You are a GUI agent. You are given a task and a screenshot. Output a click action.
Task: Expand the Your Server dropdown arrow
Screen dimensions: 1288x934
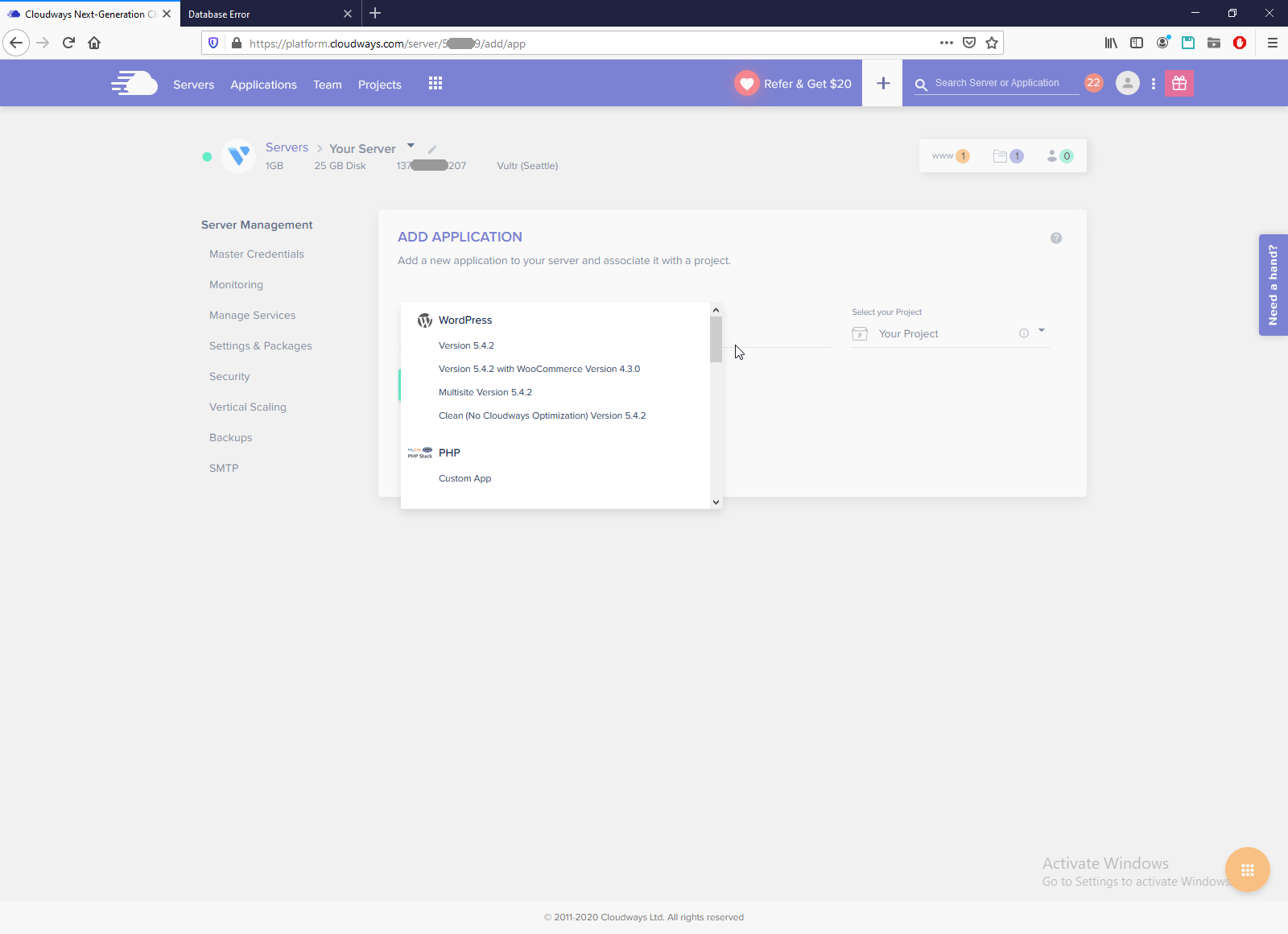pyautogui.click(x=411, y=146)
